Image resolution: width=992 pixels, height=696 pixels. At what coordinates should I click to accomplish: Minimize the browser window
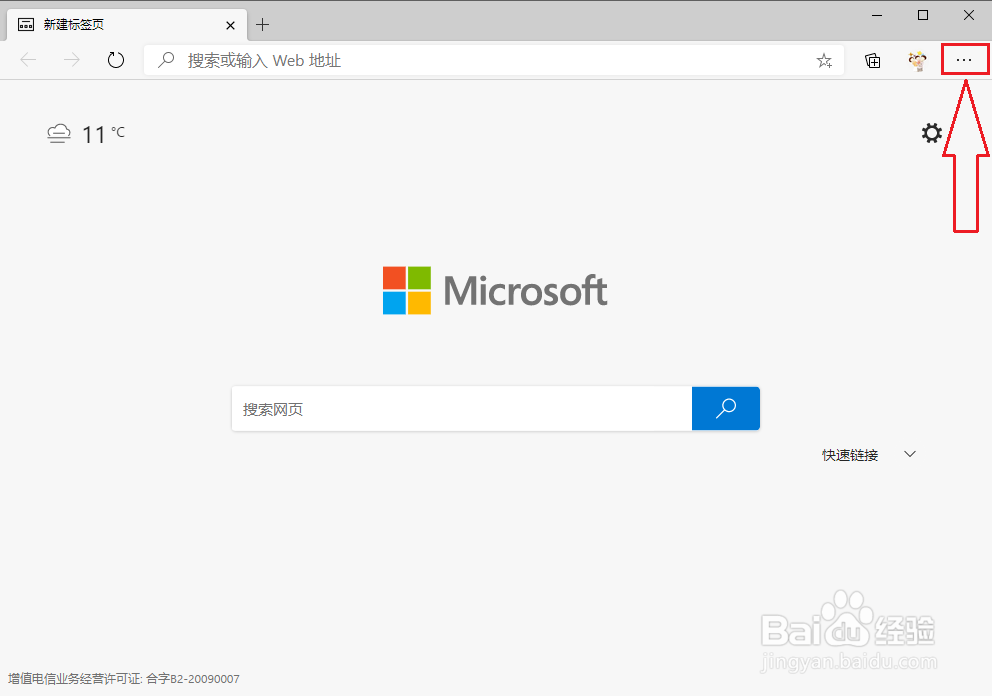point(877,15)
